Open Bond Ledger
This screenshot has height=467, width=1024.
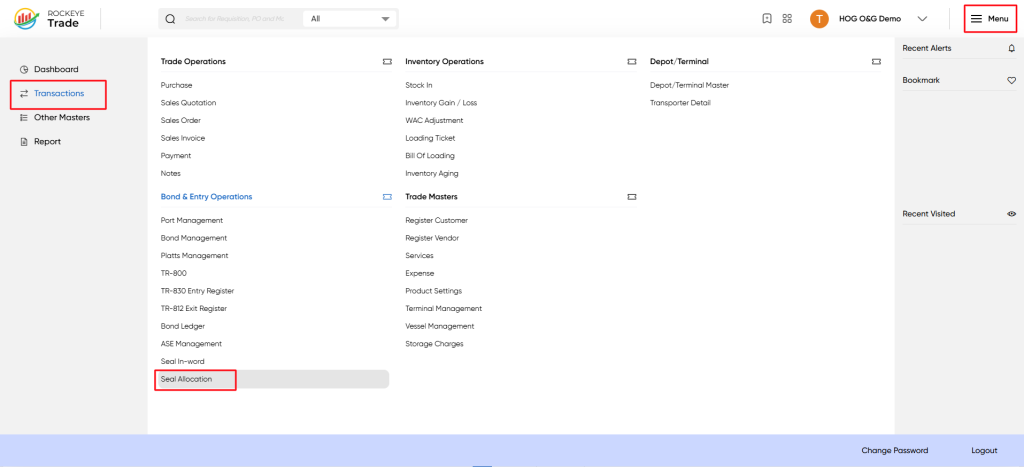click(183, 327)
